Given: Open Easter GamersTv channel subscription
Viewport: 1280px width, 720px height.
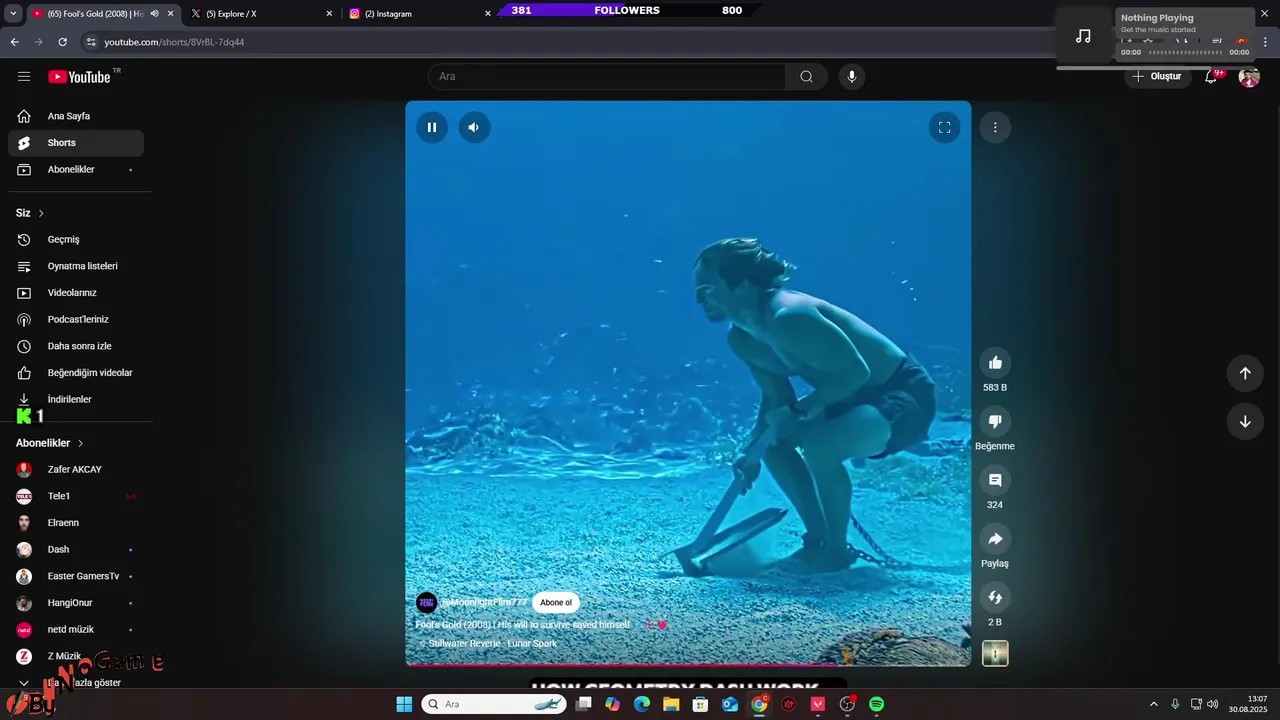Looking at the screenshot, I should coord(76,576).
